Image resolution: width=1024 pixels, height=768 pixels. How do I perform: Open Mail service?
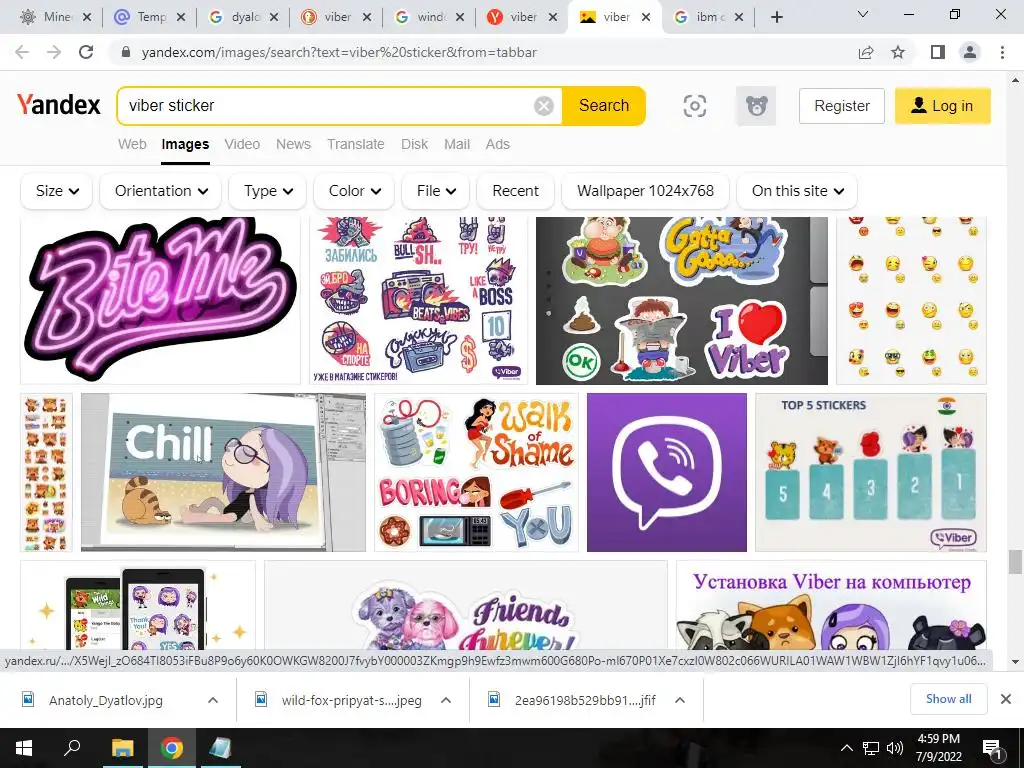click(456, 144)
